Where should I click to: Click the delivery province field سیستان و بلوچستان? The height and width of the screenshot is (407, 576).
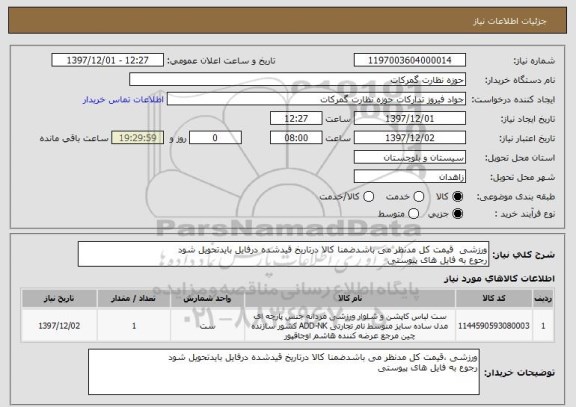point(410,157)
